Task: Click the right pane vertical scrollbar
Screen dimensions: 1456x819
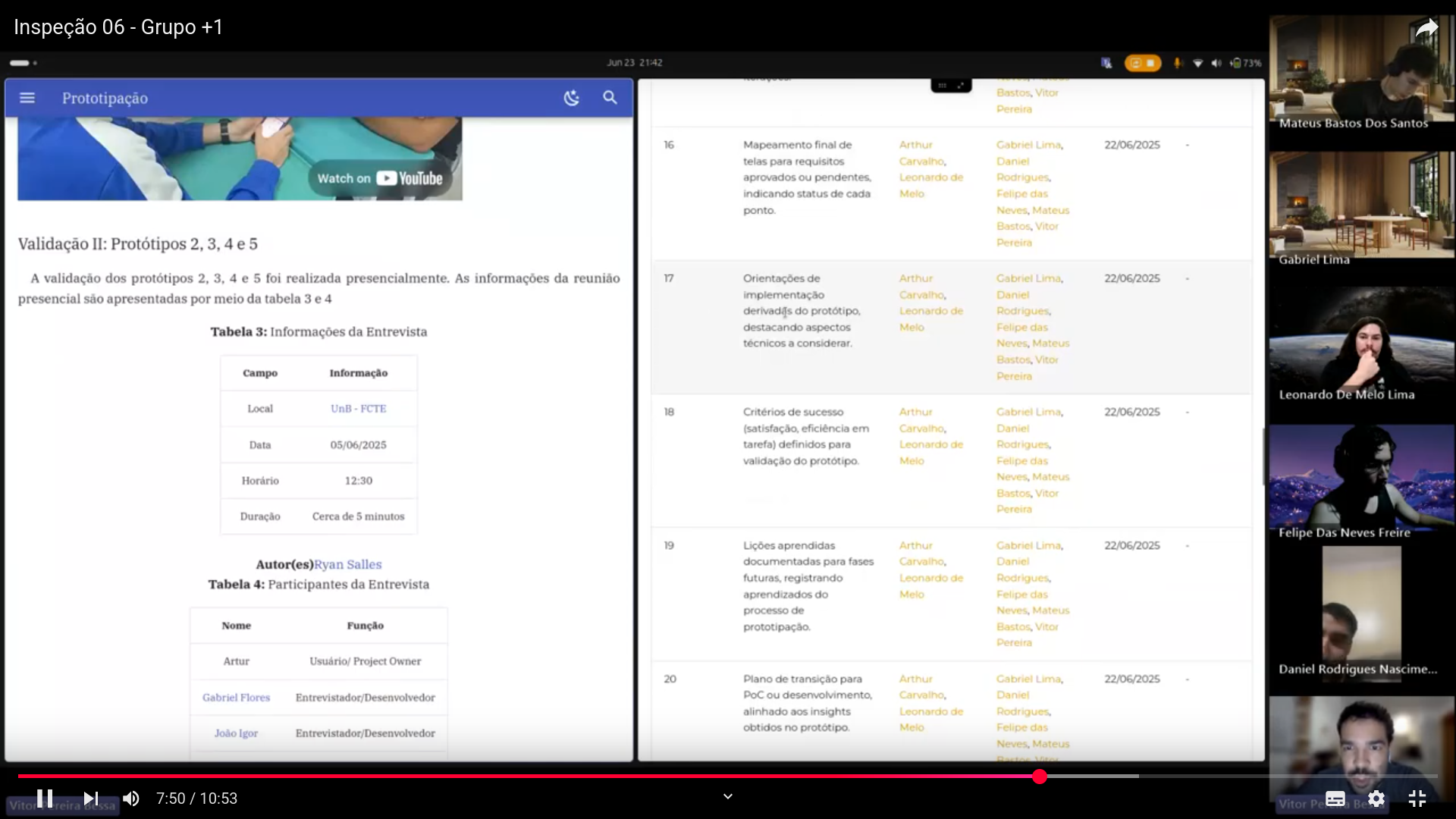Action: (x=1263, y=457)
